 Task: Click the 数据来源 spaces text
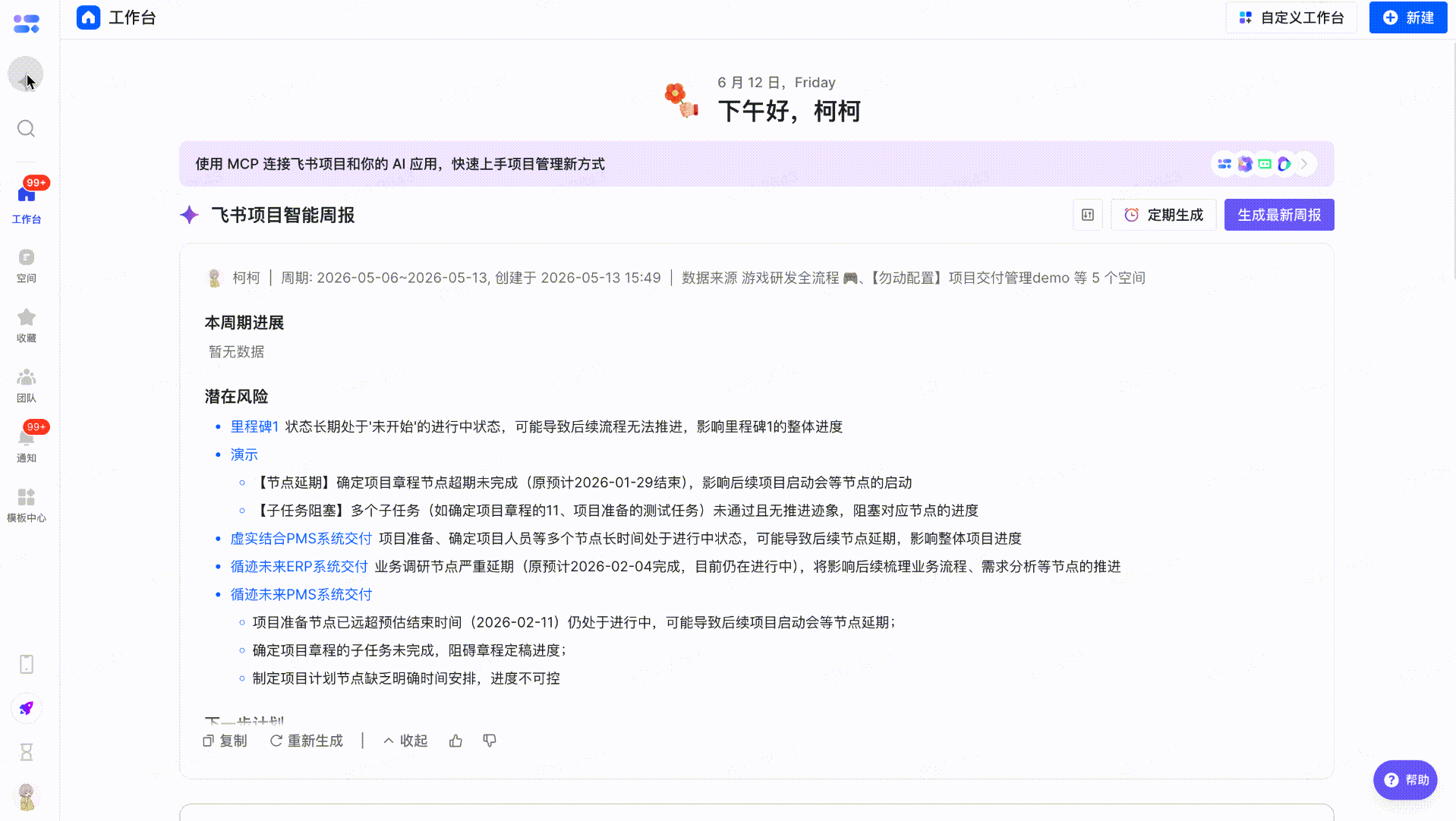coord(913,278)
